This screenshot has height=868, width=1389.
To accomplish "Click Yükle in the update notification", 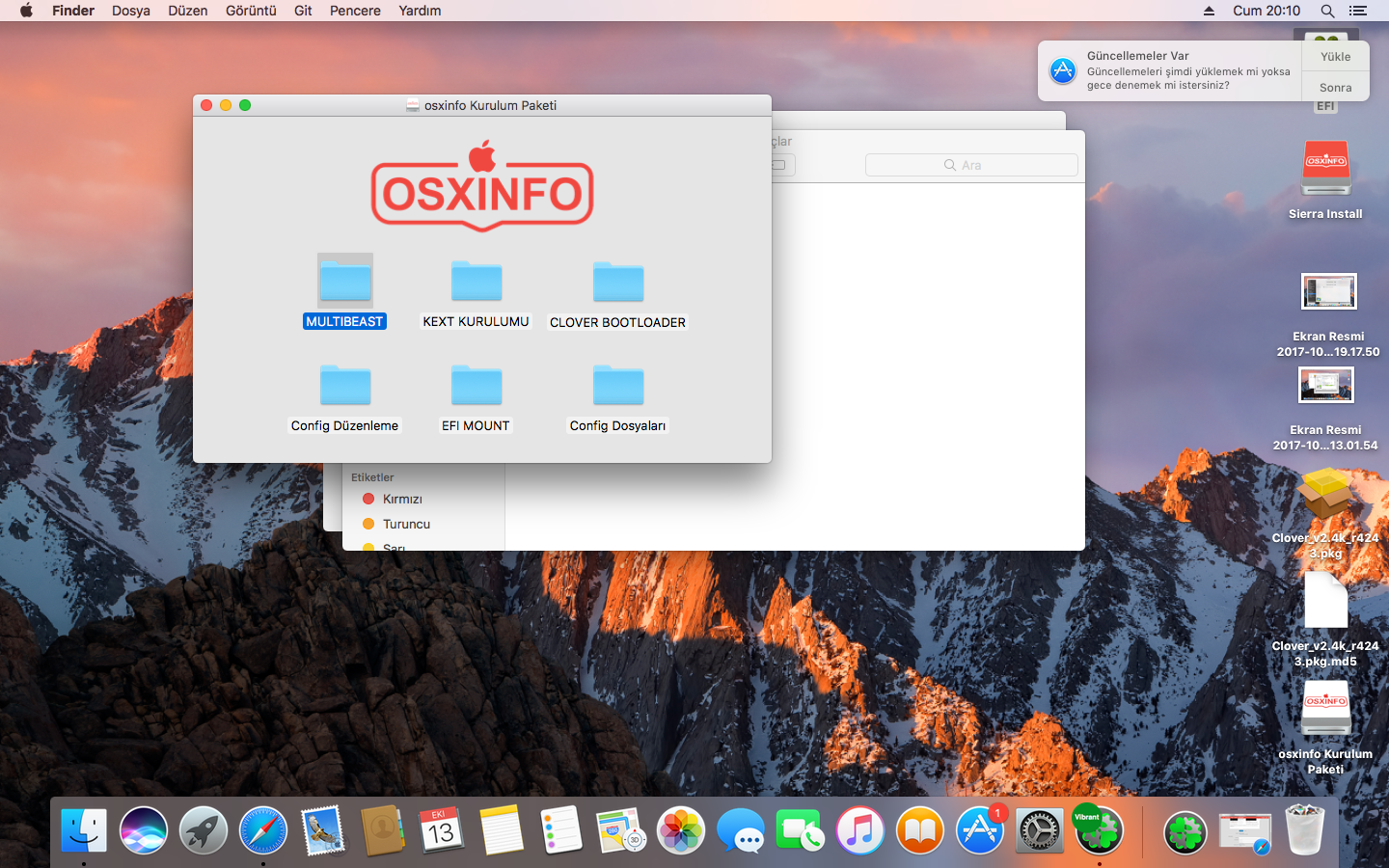I will (x=1335, y=56).
